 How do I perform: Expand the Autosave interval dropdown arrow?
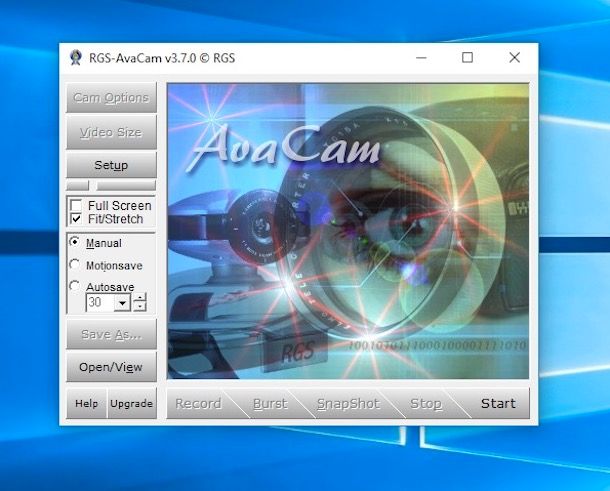pos(122,303)
